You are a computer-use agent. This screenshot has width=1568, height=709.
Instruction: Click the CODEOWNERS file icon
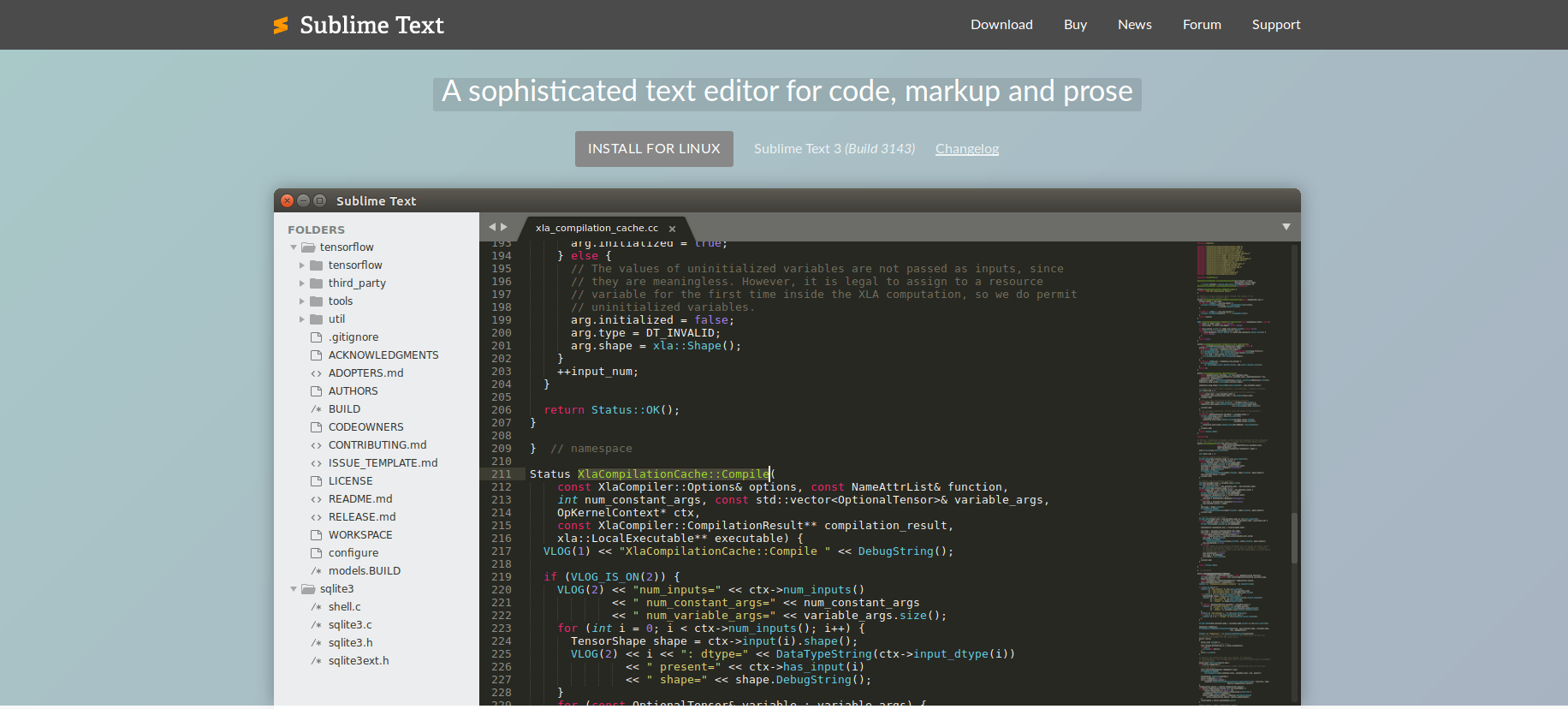click(316, 427)
